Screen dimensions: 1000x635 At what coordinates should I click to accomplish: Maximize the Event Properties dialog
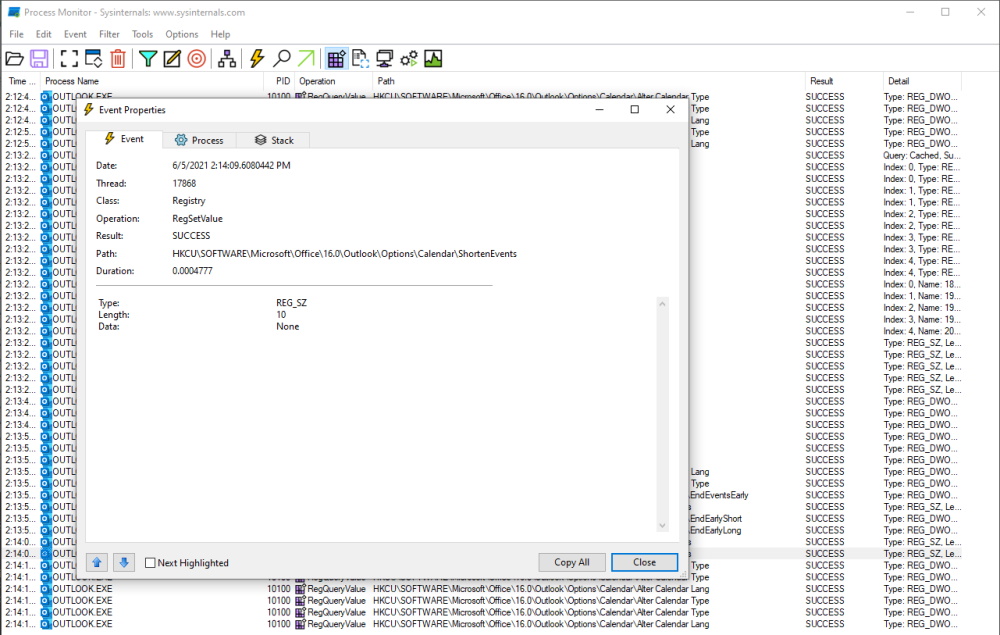click(635, 110)
